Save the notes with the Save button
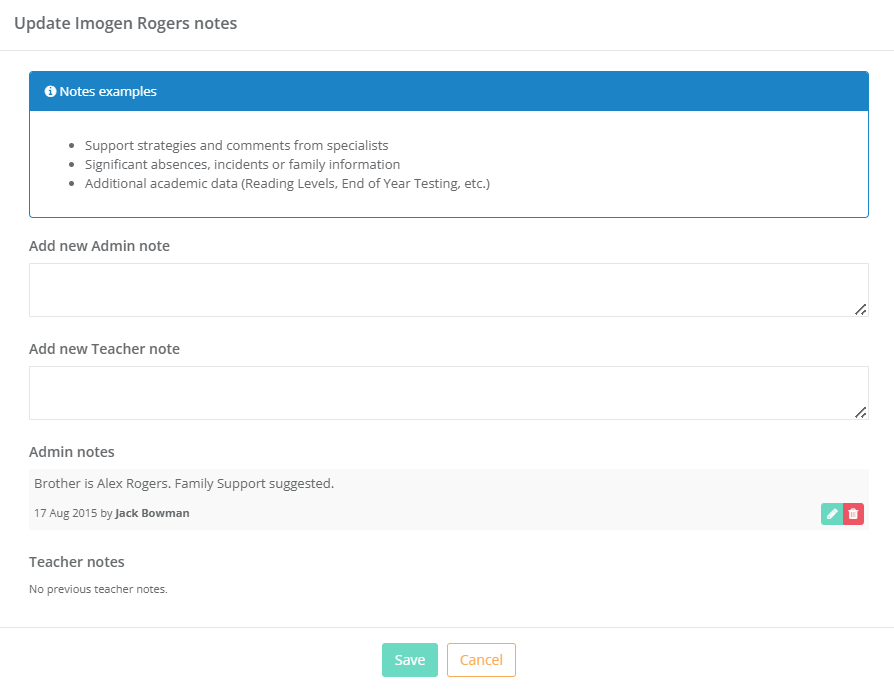 (x=410, y=660)
